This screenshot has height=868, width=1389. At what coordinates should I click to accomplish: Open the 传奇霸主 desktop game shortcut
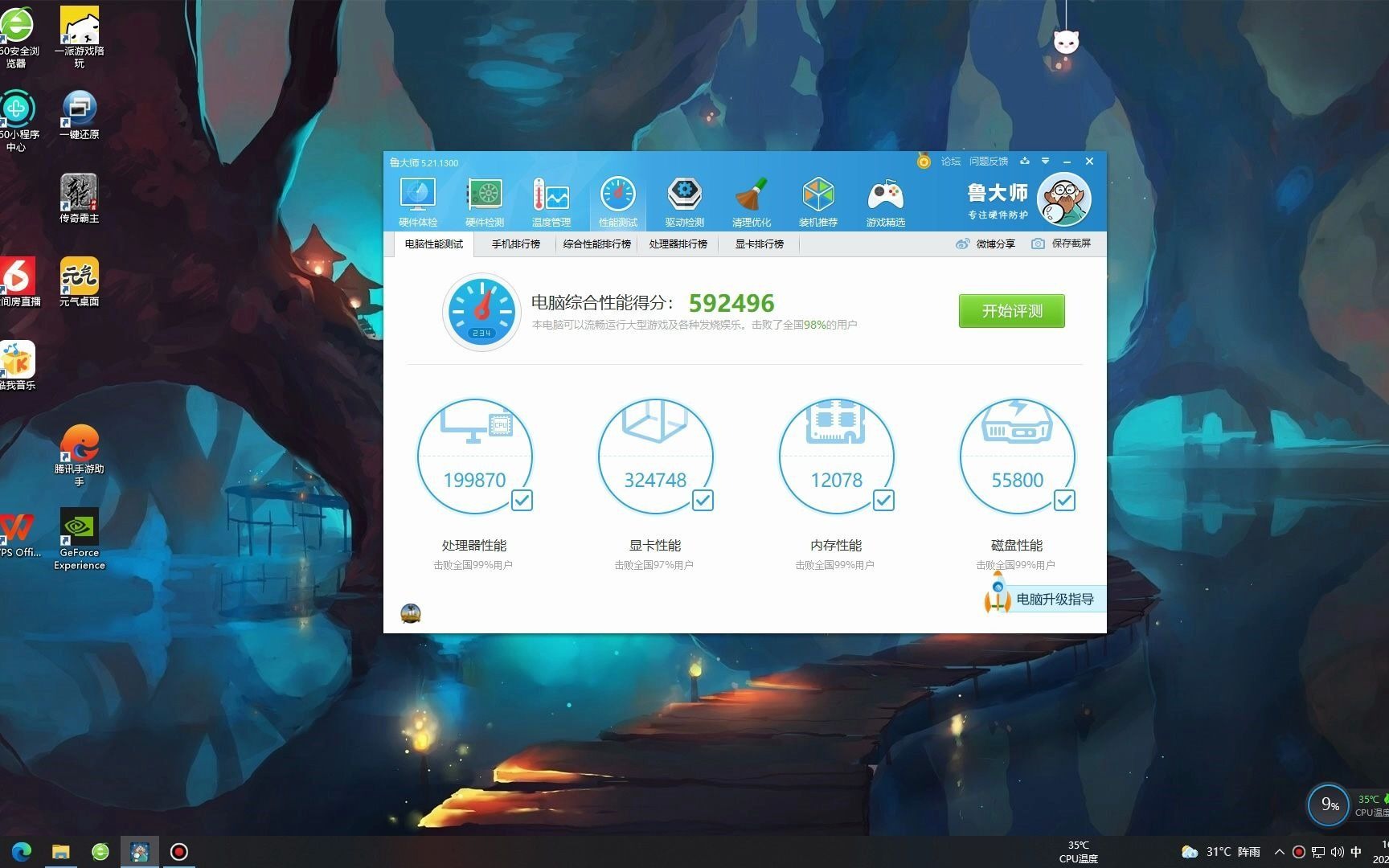click(x=79, y=198)
